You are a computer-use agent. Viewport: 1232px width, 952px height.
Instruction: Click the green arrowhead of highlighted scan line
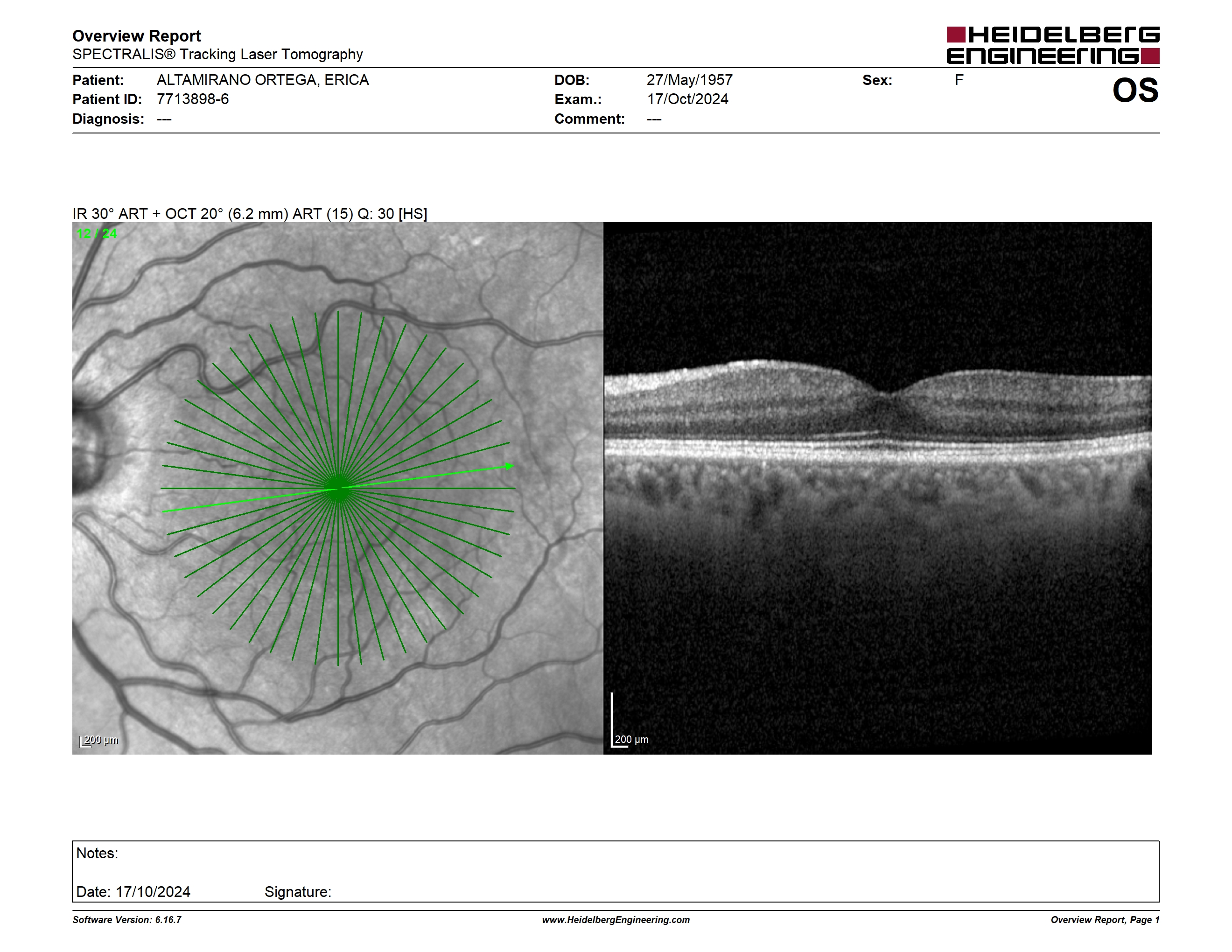coord(510,466)
